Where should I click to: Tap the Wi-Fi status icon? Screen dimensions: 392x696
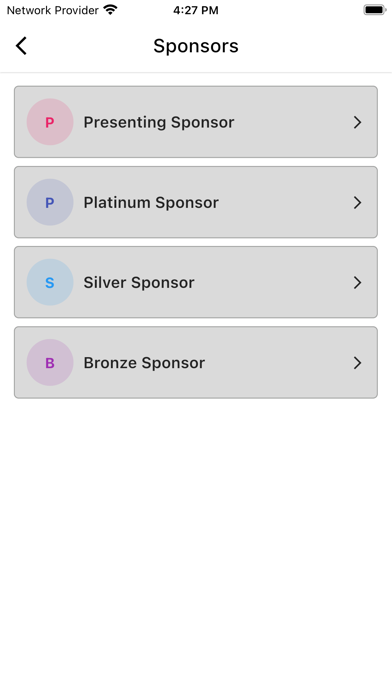pyautogui.click(x=110, y=10)
